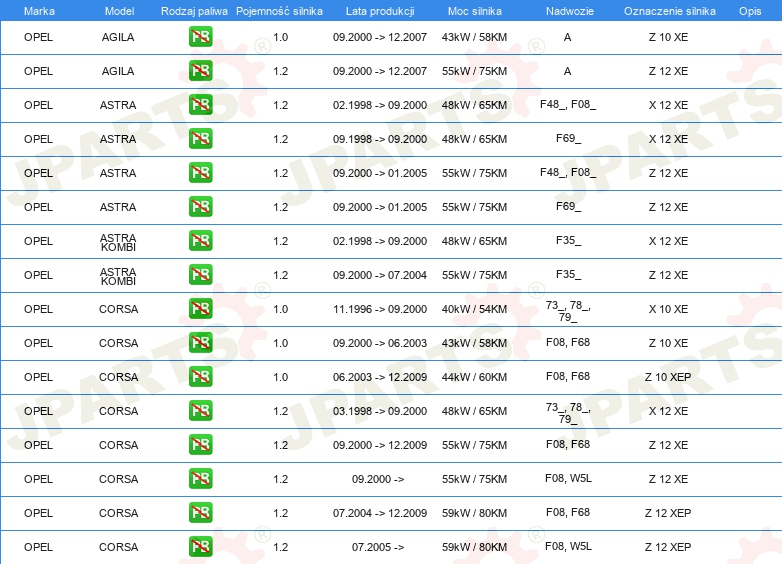The image size is (782, 564).
Task: Select date range 09.2000 -> 07.2004
Action: point(380,275)
